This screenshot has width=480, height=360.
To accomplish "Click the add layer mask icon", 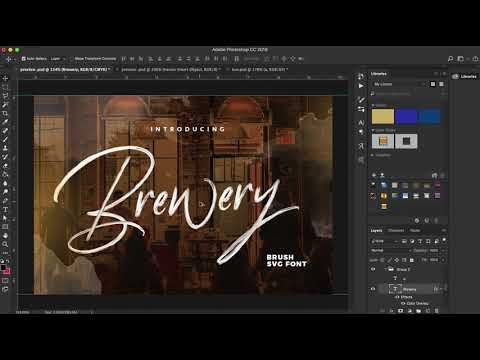I will coord(401,311).
